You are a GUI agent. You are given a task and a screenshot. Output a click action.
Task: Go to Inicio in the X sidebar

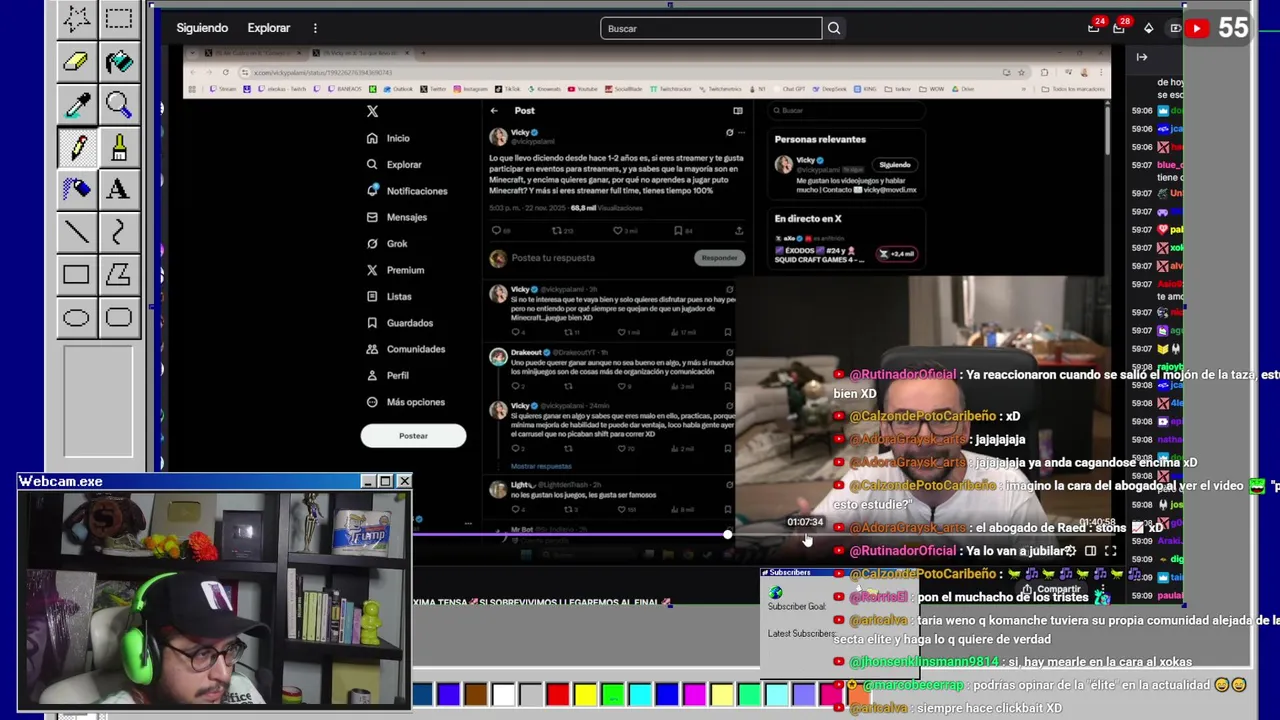(x=388, y=138)
